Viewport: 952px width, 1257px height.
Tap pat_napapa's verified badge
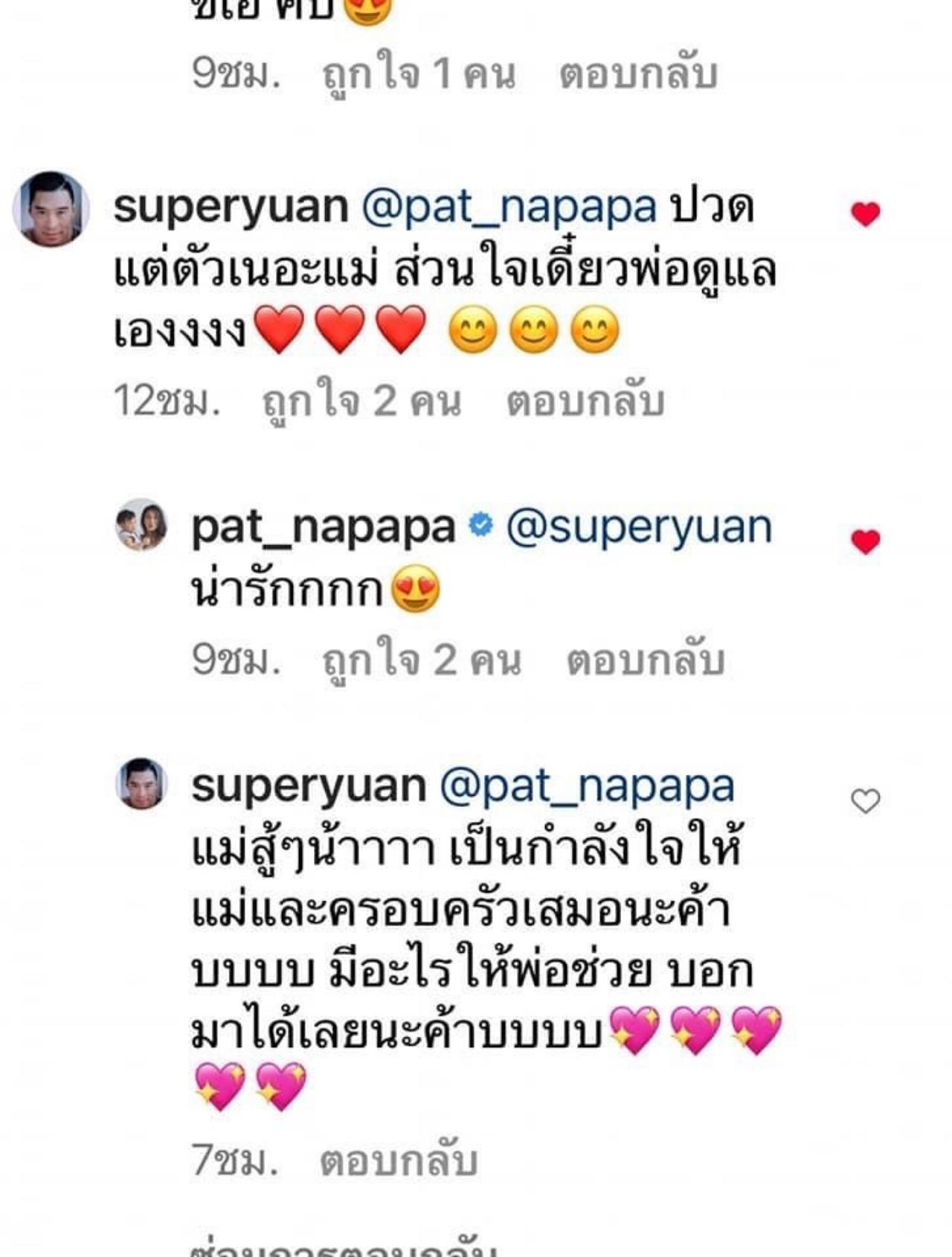tap(480, 526)
